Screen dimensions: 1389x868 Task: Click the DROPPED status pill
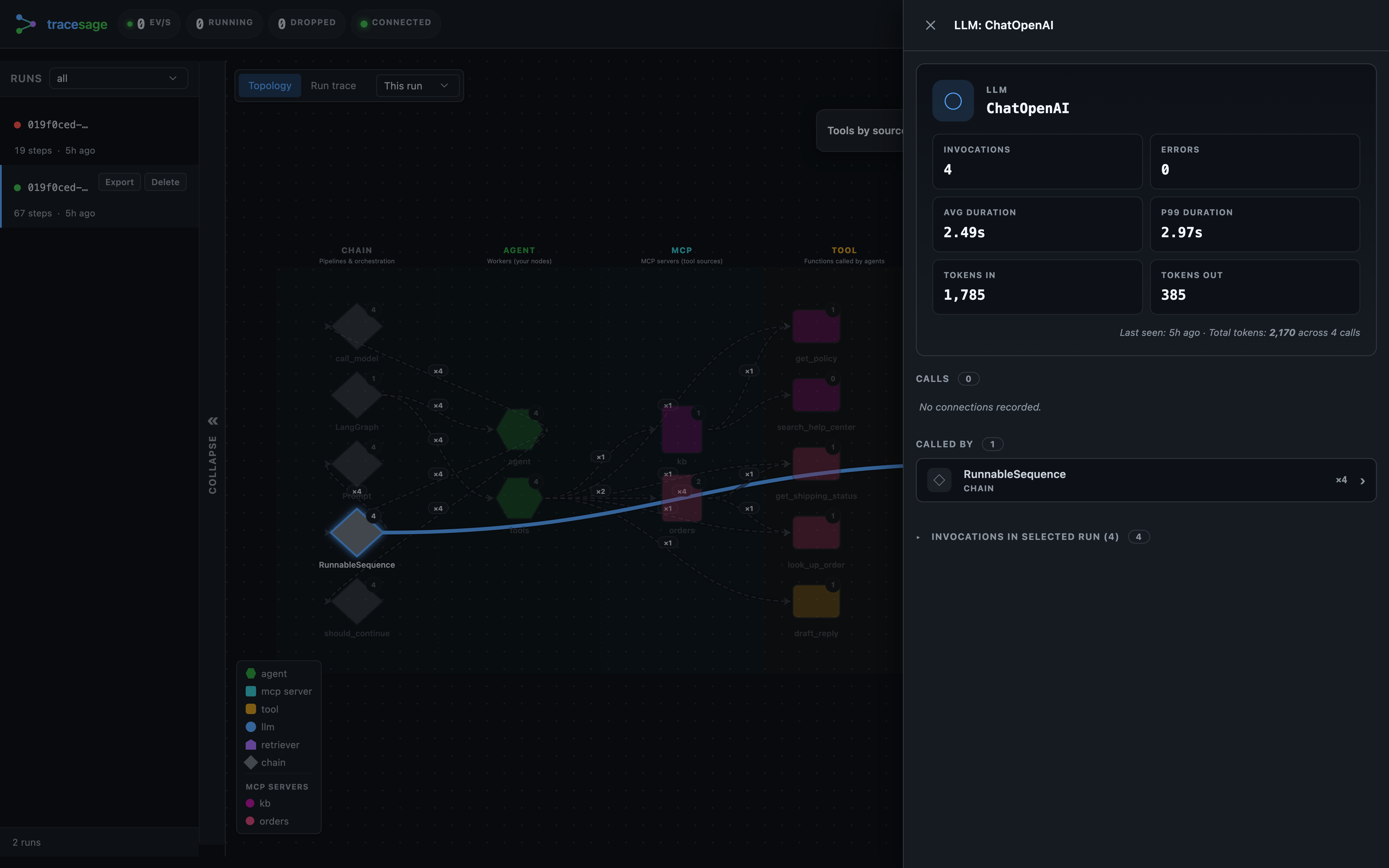(x=307, y=23)
